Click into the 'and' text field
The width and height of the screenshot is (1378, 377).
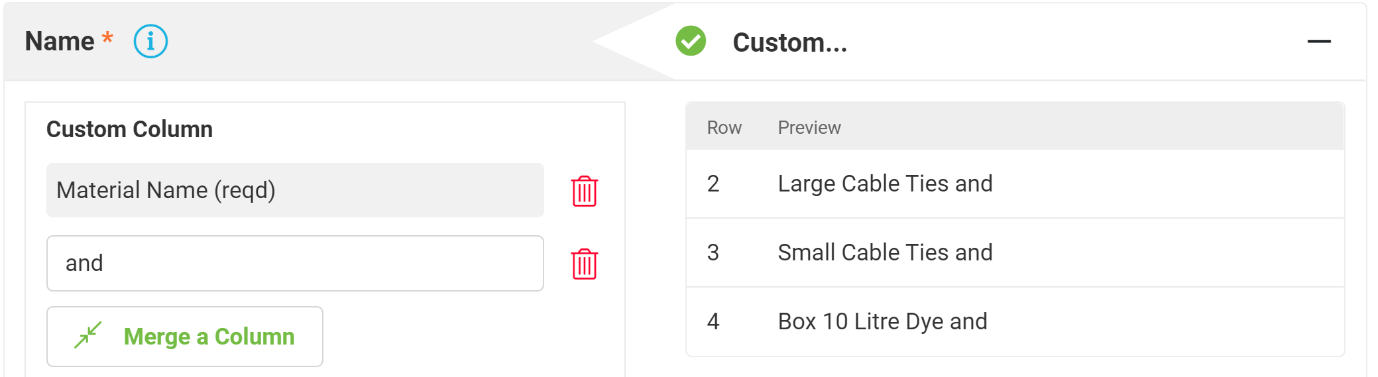pyautogui.click(x=295, y=263)
